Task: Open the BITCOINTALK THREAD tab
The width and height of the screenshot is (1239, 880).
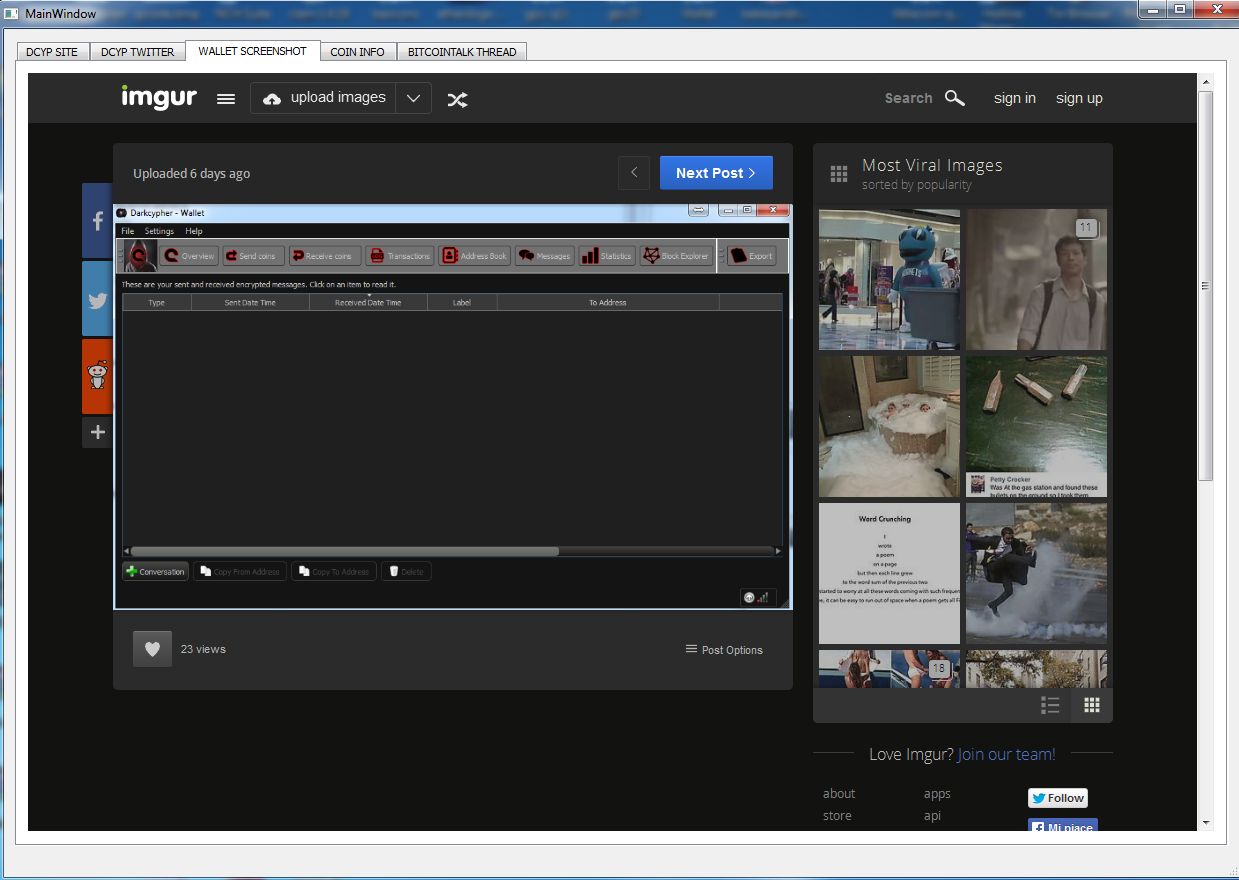Action: (x=462, y=52)
